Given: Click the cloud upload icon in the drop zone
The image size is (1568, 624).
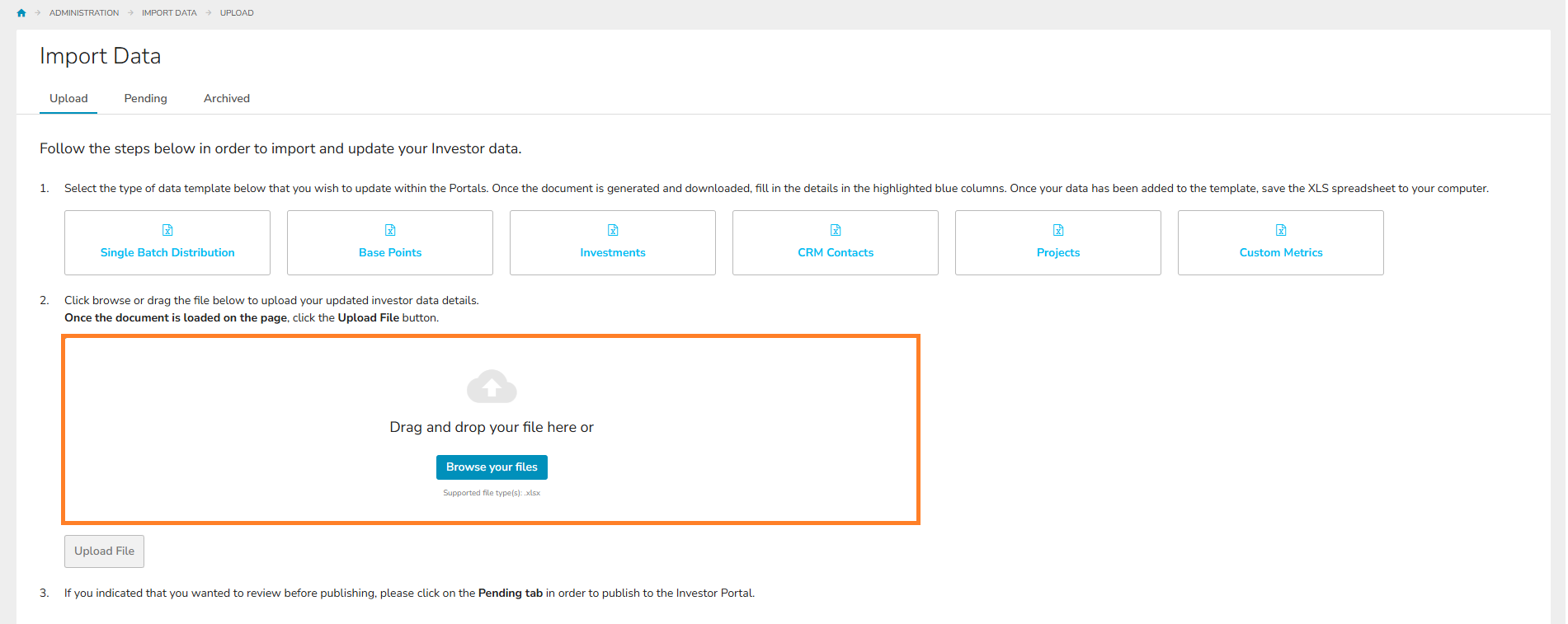Looking at the screenshot, I should click(492, 386).
